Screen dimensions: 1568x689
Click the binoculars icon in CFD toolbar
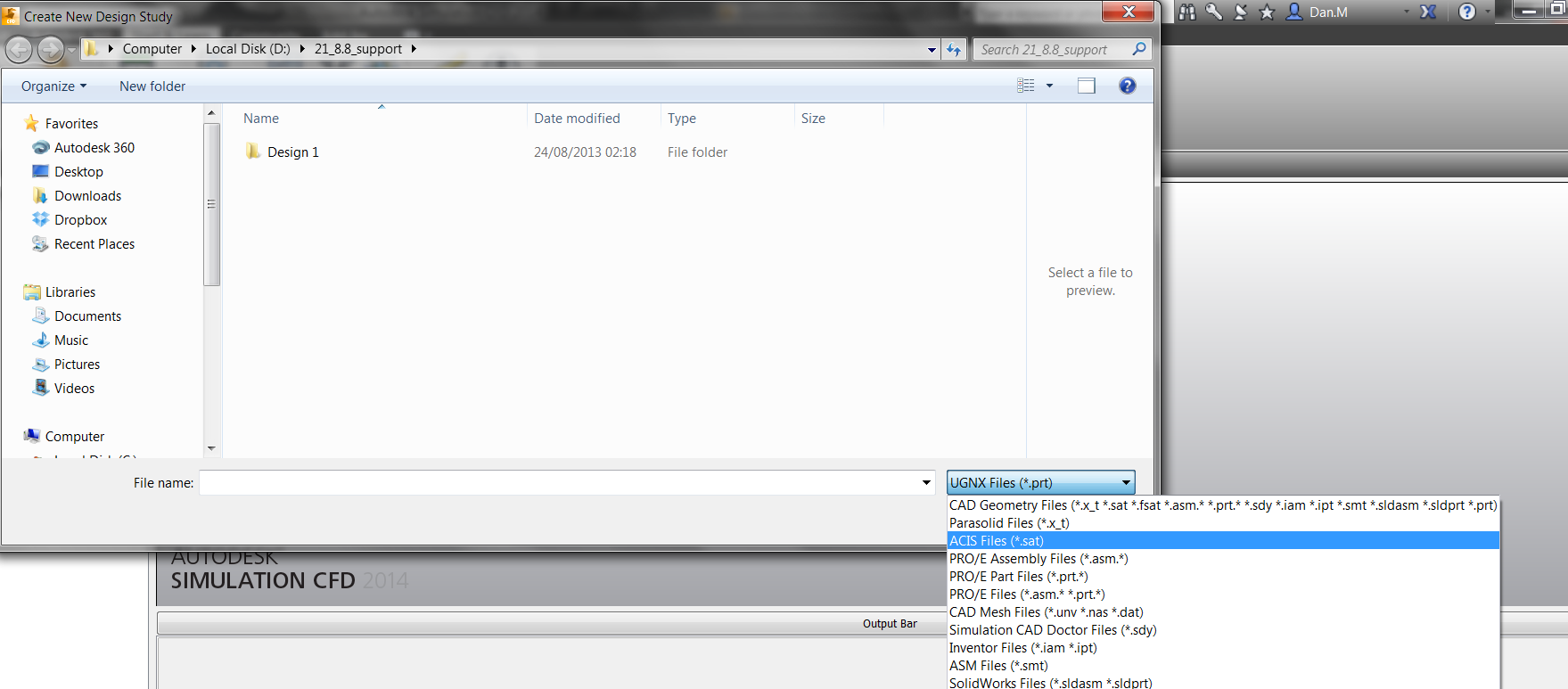[x=1186, y=12]
